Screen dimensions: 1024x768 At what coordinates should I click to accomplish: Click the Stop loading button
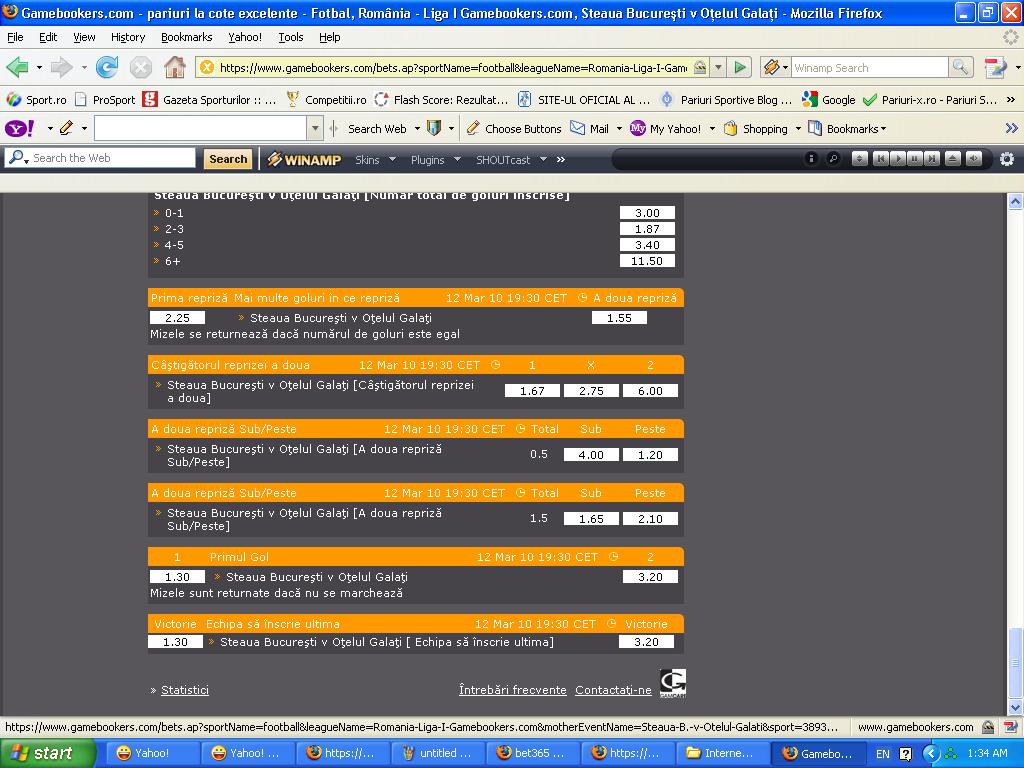140,67
